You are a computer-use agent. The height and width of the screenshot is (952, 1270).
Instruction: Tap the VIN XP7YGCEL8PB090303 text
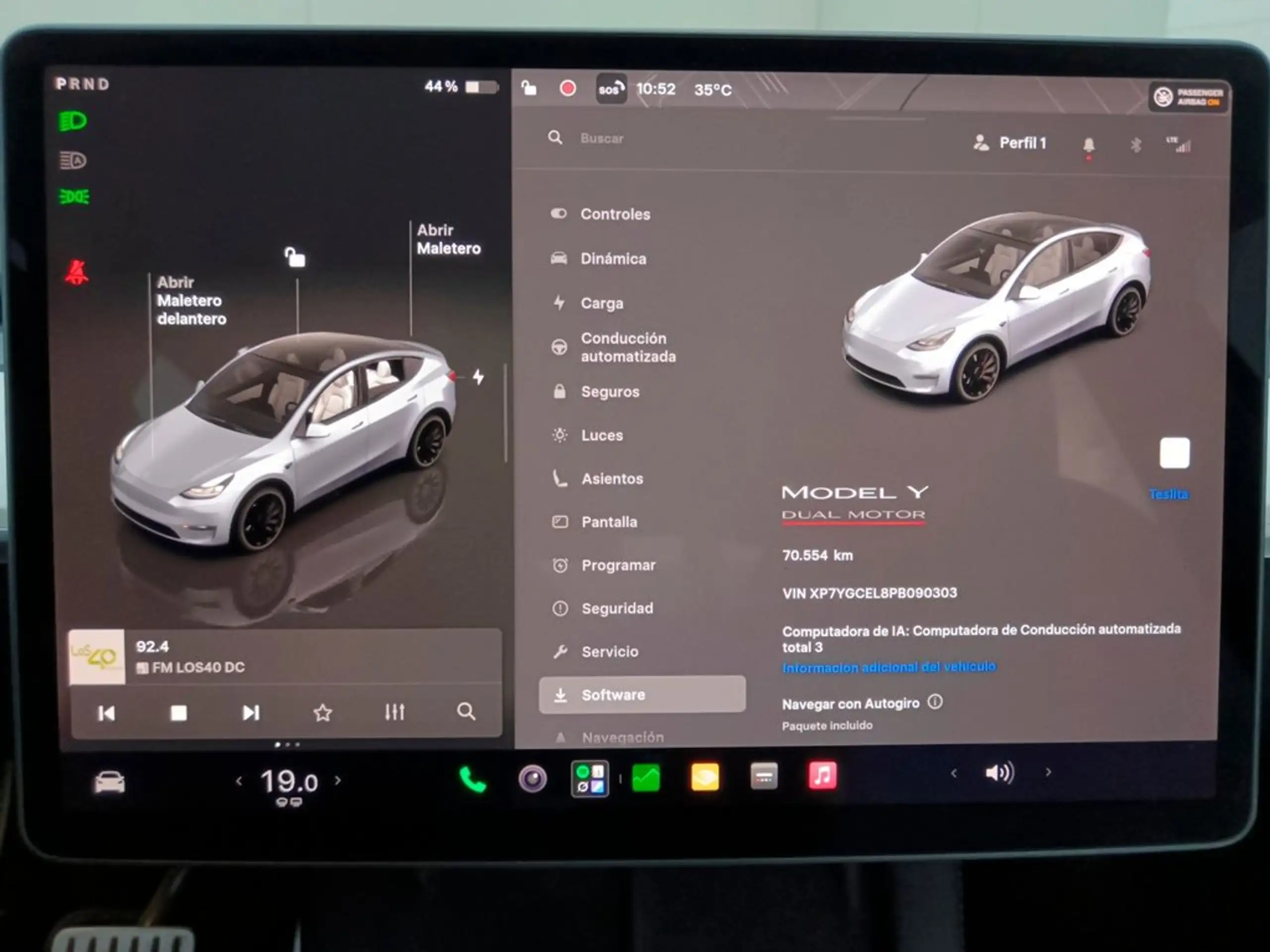pyautogui.click(x=869, y=593)
